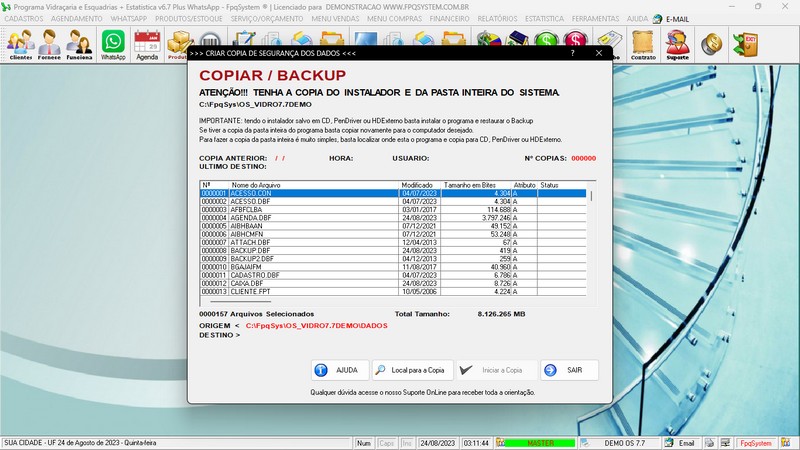Screen dimensions: 800x450
Task: Open the RELATÓRIOS menu
Action: pos(497,19)
